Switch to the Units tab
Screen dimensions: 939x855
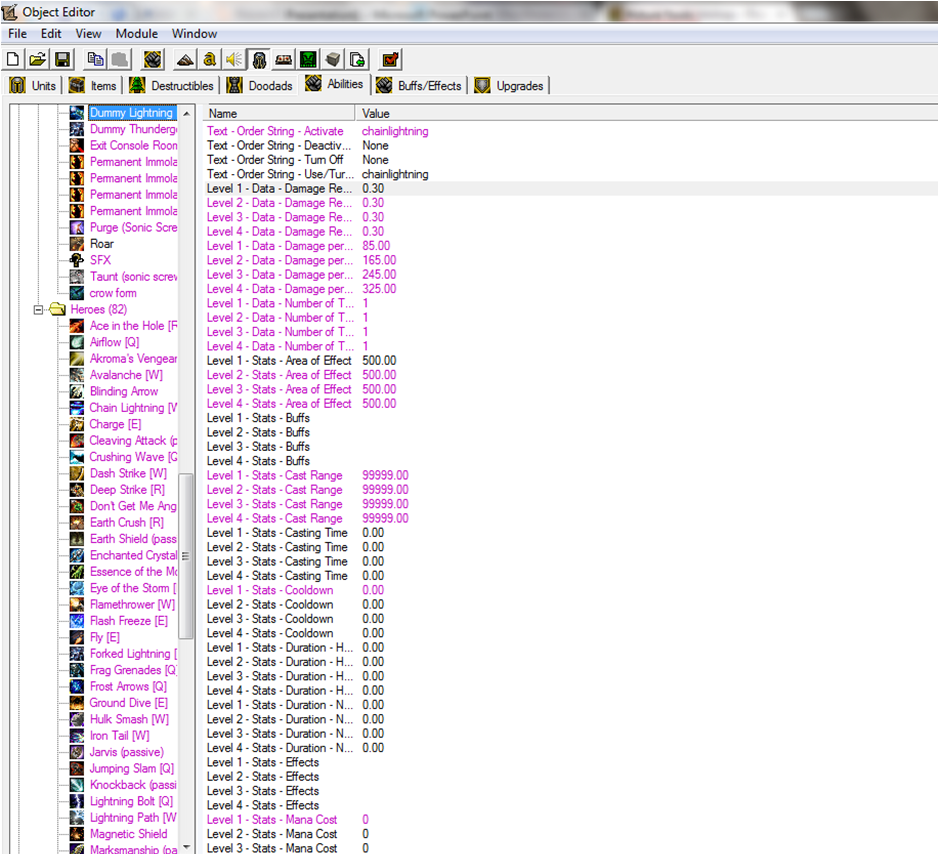coord(34,86)
